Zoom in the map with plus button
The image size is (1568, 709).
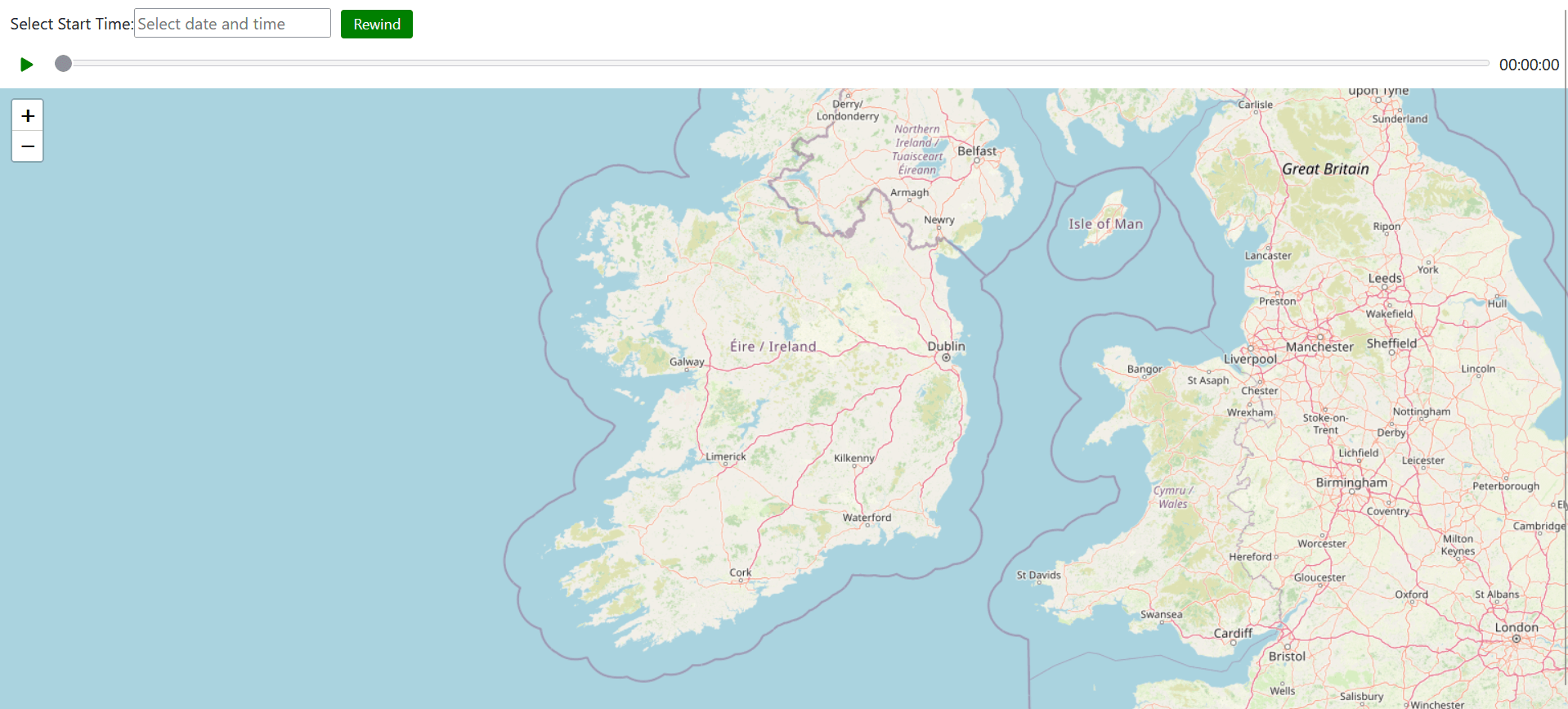click(x=28, y=115)
